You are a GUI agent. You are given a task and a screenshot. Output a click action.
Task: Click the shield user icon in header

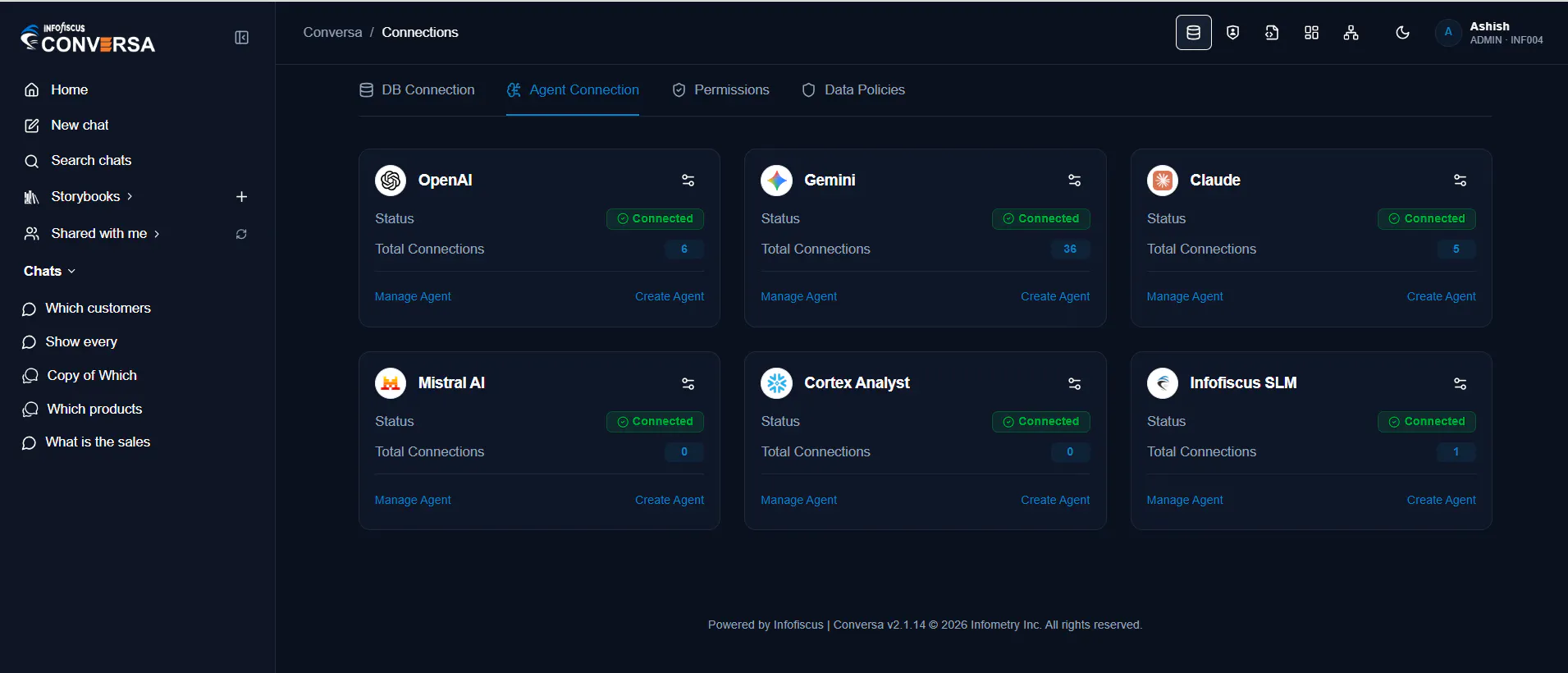[1232, 33]
